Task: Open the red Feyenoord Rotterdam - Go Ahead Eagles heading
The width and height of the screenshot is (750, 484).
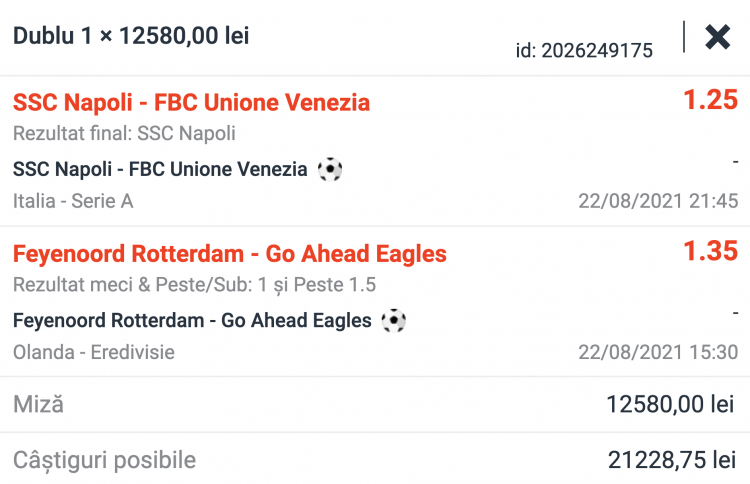Action: [230, 254]
